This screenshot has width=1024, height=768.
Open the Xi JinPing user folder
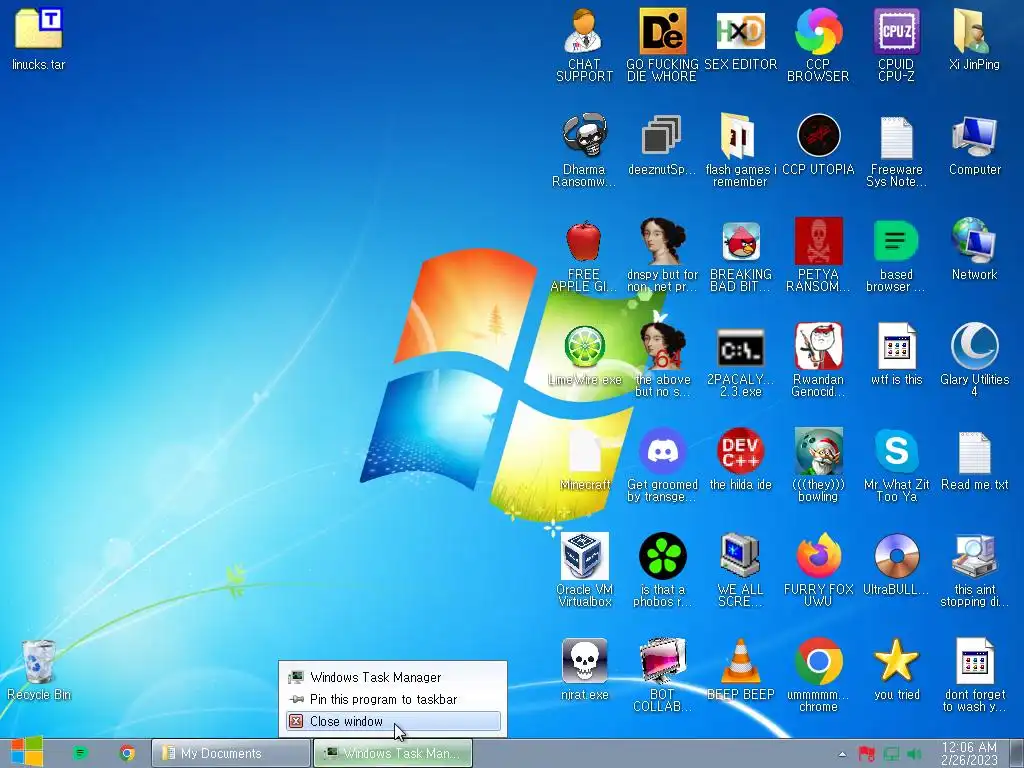(x=974, y=31)
